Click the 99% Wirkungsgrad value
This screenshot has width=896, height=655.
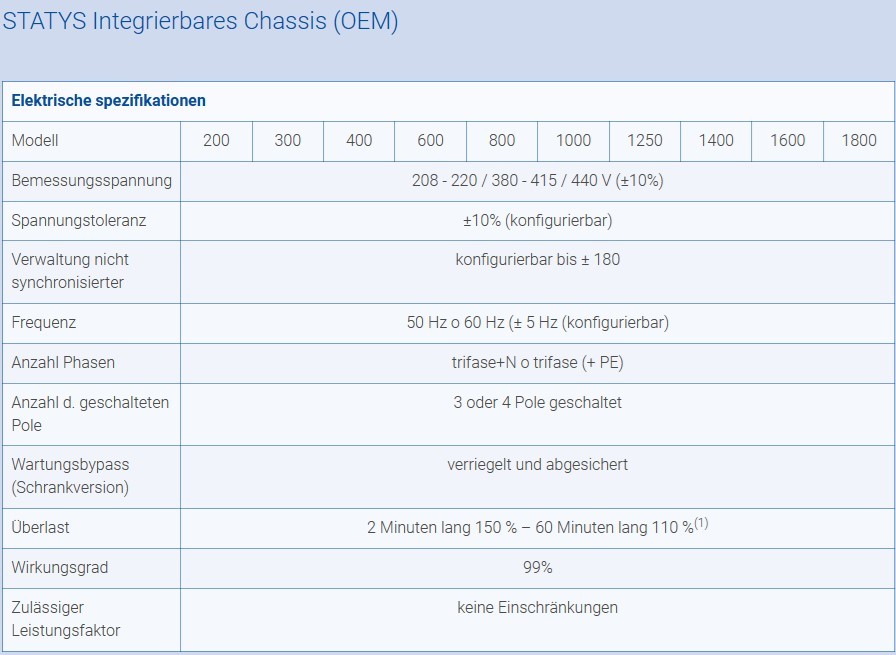point(537,568)
